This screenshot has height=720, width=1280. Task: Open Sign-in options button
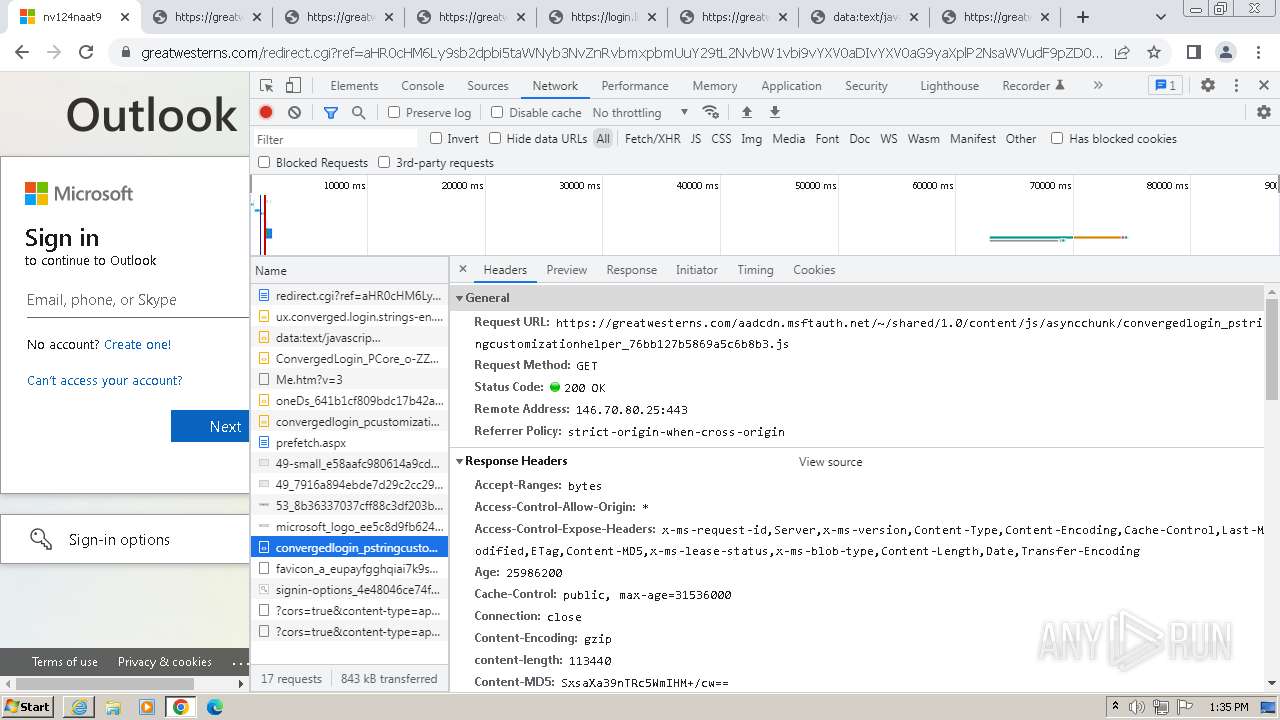click(x=124, y=539)
